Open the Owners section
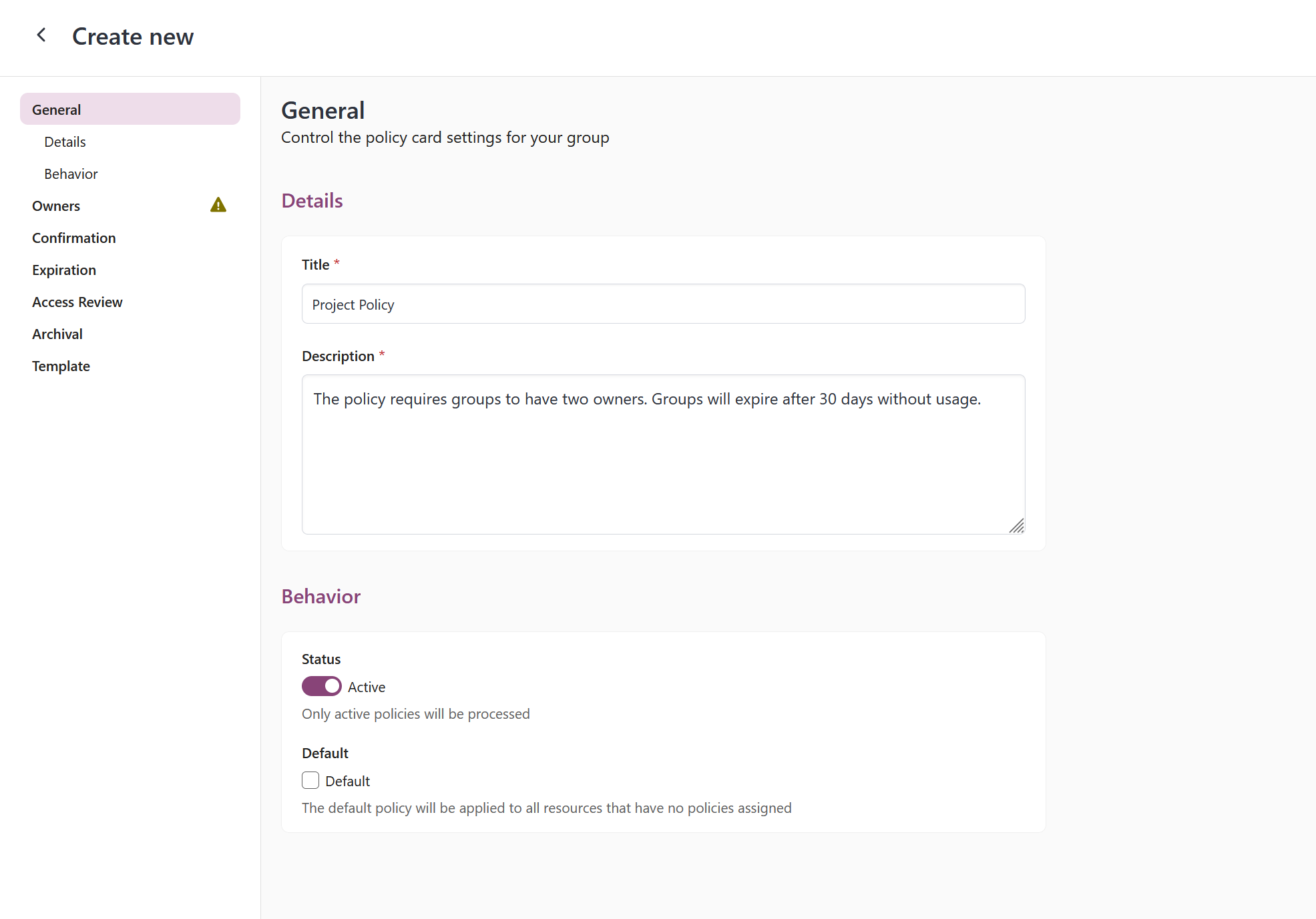Screen dimensions: 1316x919 56,206
